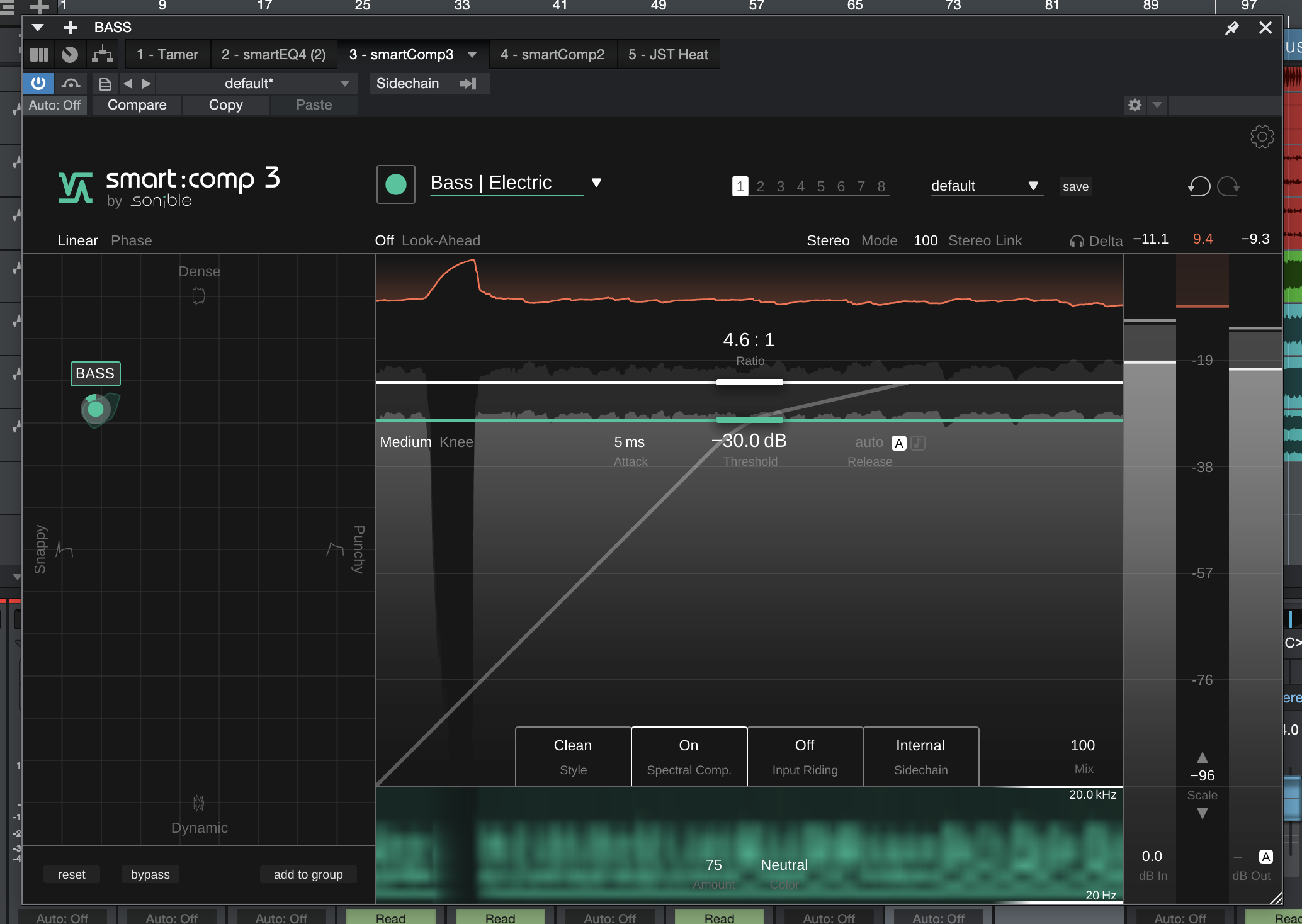Image resolution: width=1302 pixels, height=924 pixels.
Task: Toggle Input Riding Off
Action: tap(805, 757)
